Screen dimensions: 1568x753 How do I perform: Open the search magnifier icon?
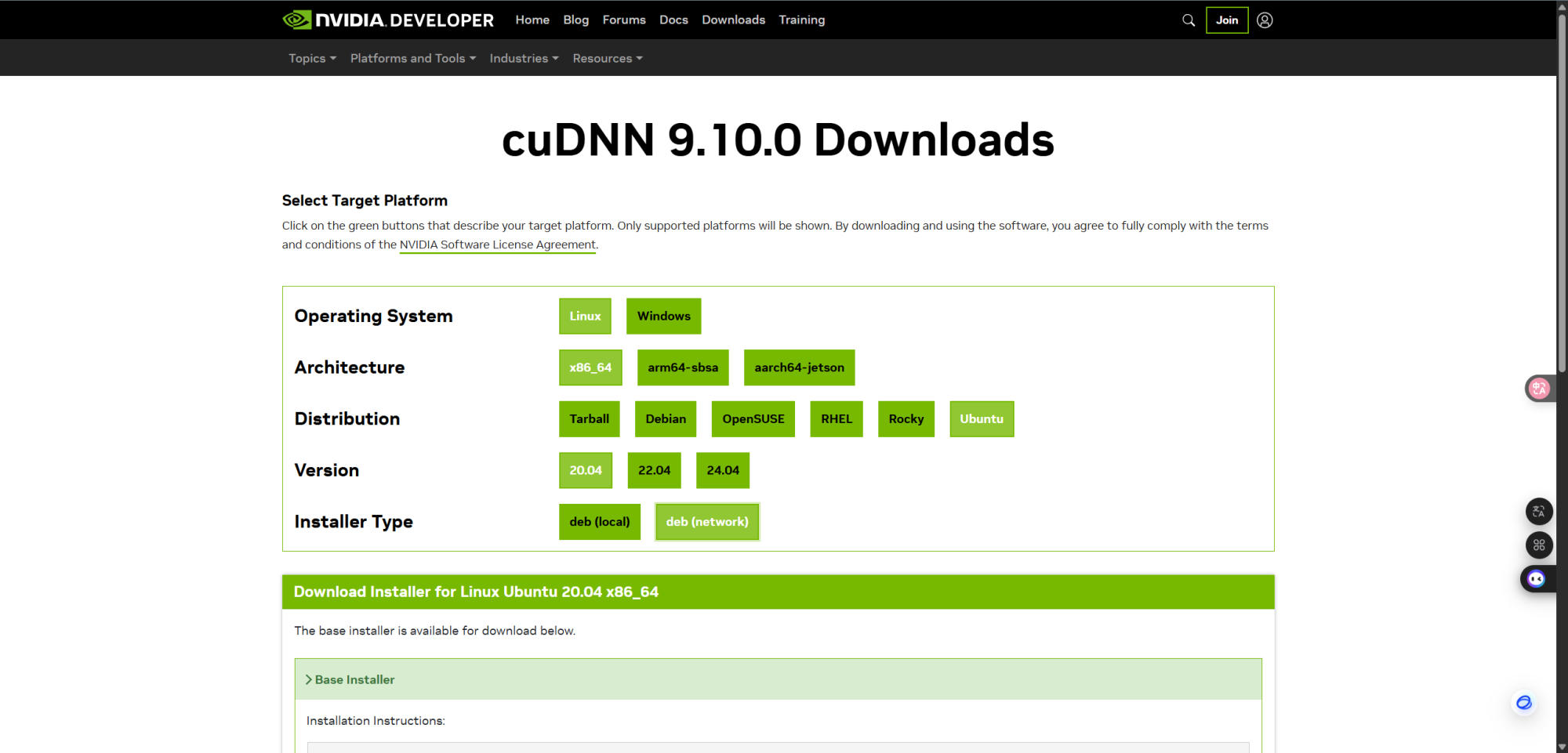click(x=1189, y=20)
